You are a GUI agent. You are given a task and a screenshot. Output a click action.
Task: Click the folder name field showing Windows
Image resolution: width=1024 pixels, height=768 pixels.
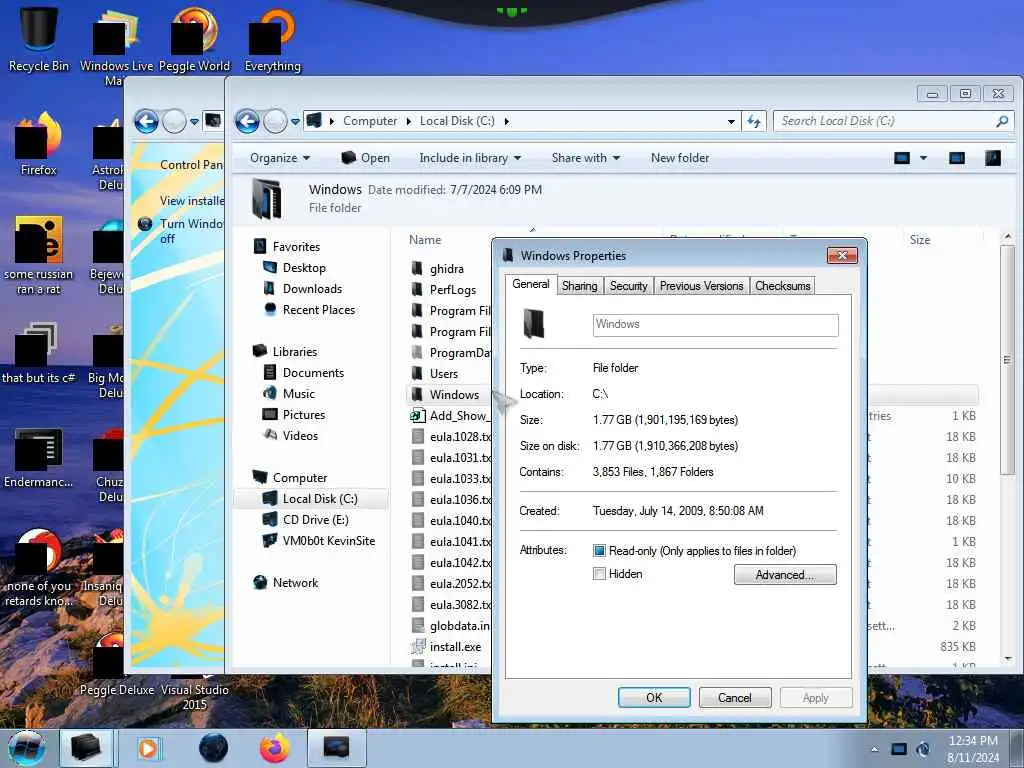click(715, 325)
